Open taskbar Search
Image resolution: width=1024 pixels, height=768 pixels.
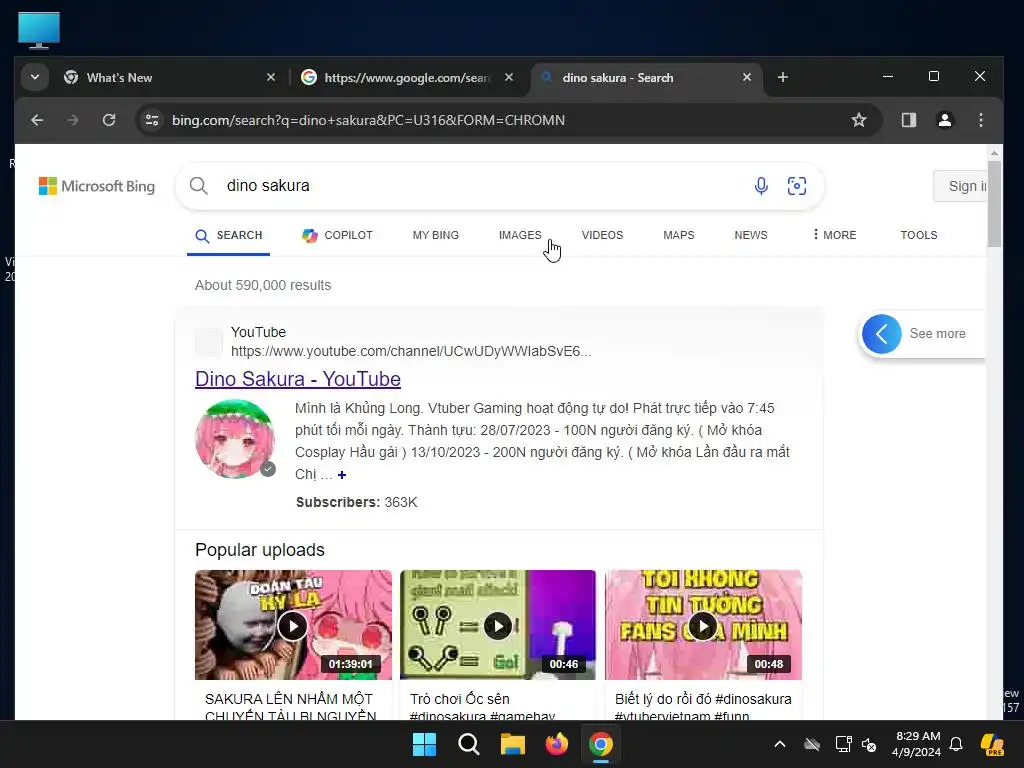coord(468,744)
